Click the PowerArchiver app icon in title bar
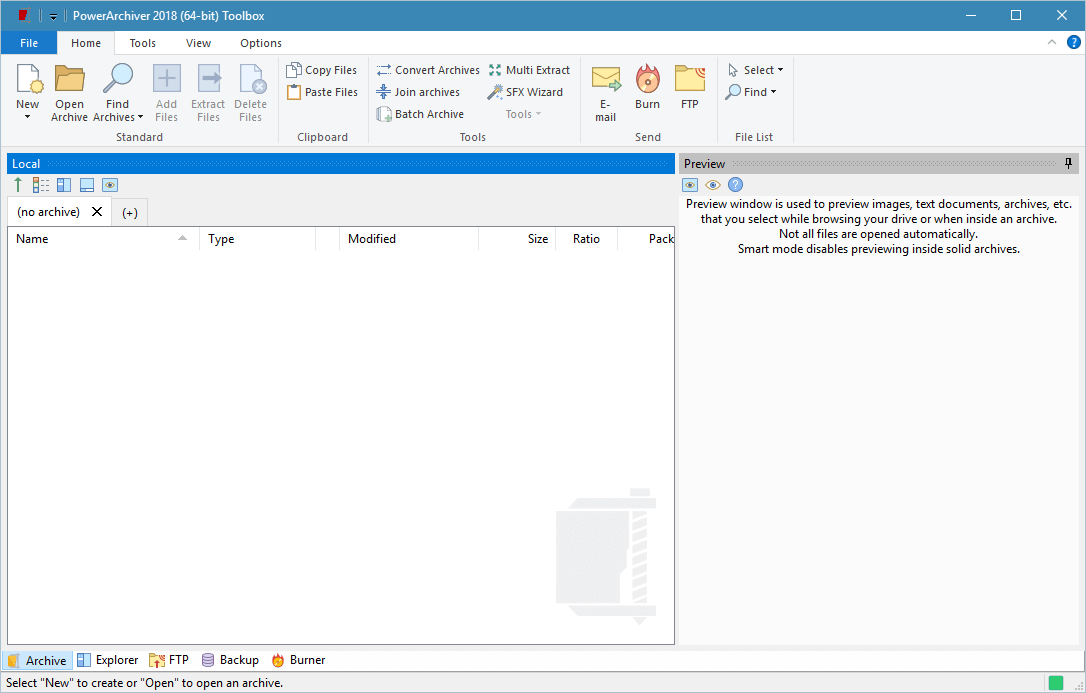Image resolution: width=1086 pixels, height=693 pixels. pos(24,15)
